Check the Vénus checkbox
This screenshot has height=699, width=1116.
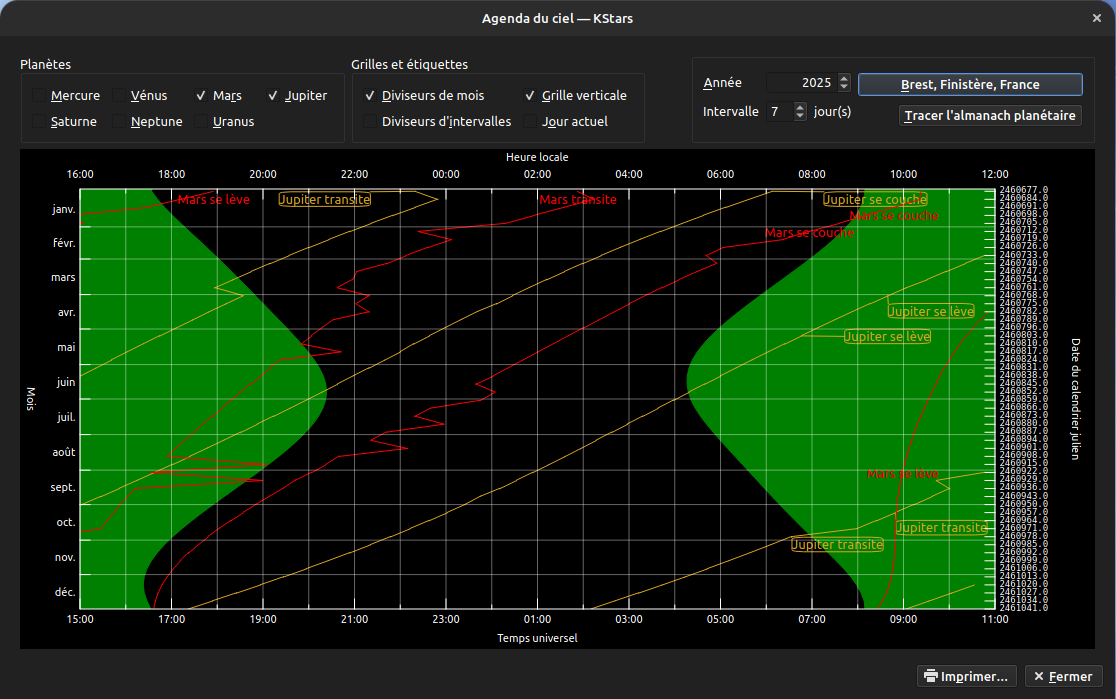click(x=120, y=96)
